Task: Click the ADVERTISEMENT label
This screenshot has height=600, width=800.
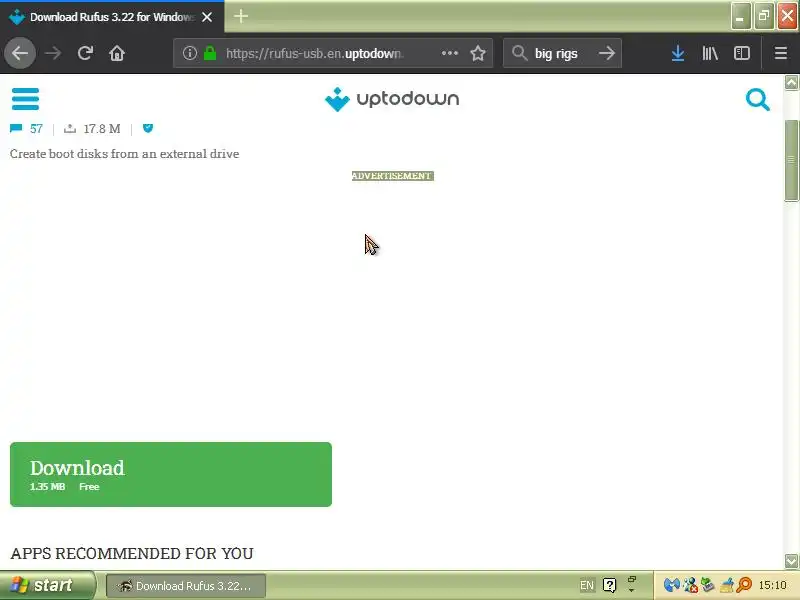Action: (x=392, y=176)
